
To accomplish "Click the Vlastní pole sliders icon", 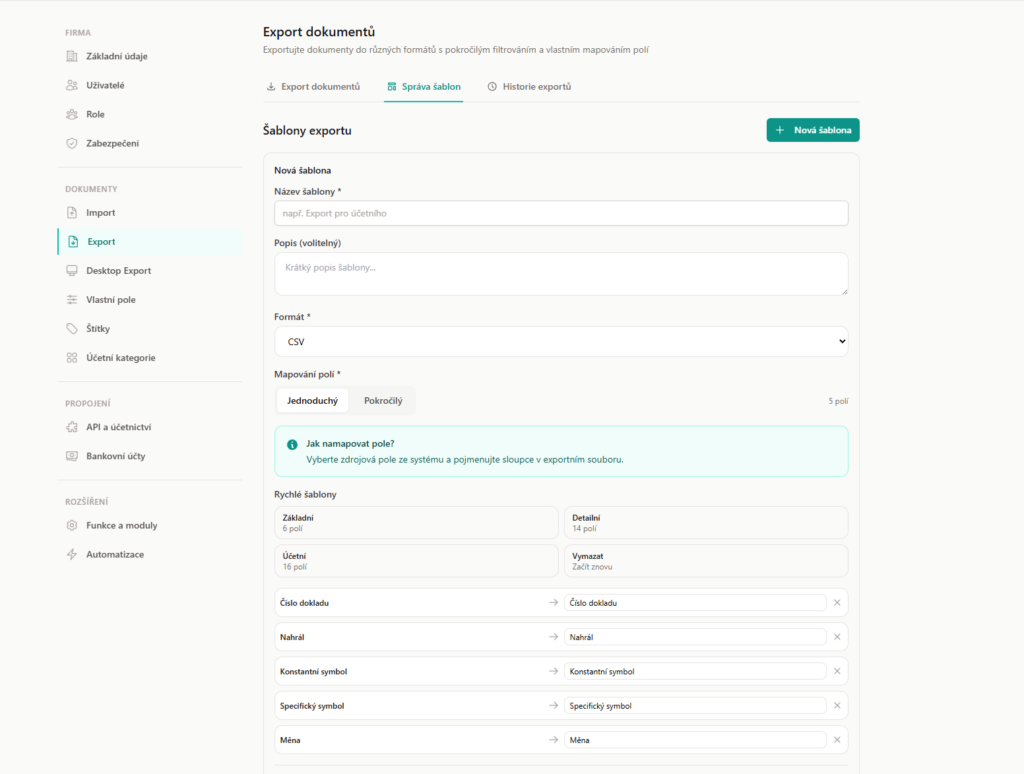I will coord(71,299).
